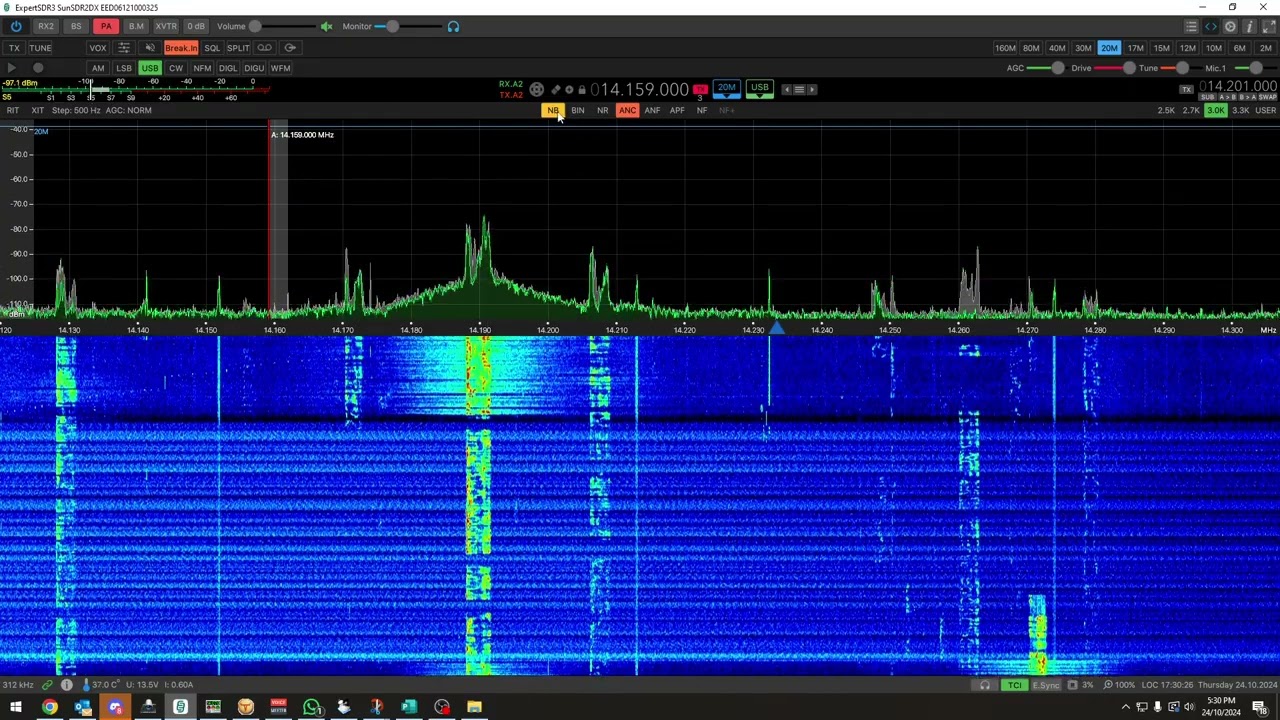This screenshot has width=1280, height=720.
Task: Start recording with the round record button
Action: coord(38,68)
